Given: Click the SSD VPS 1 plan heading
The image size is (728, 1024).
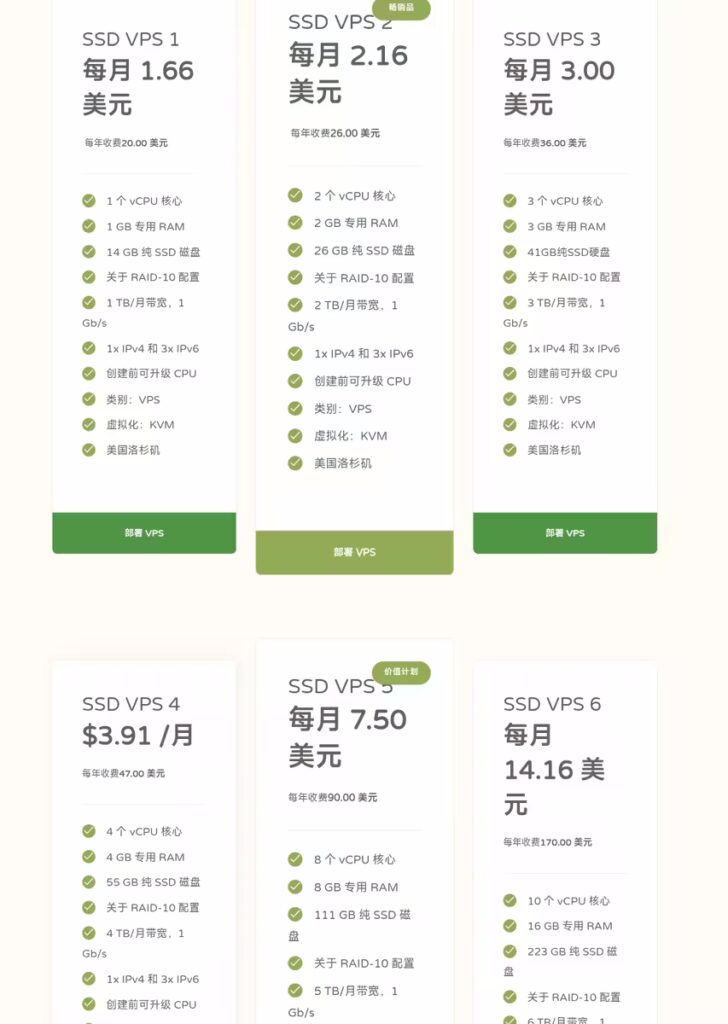Looking at the screenshot, I should coord(131,39).
